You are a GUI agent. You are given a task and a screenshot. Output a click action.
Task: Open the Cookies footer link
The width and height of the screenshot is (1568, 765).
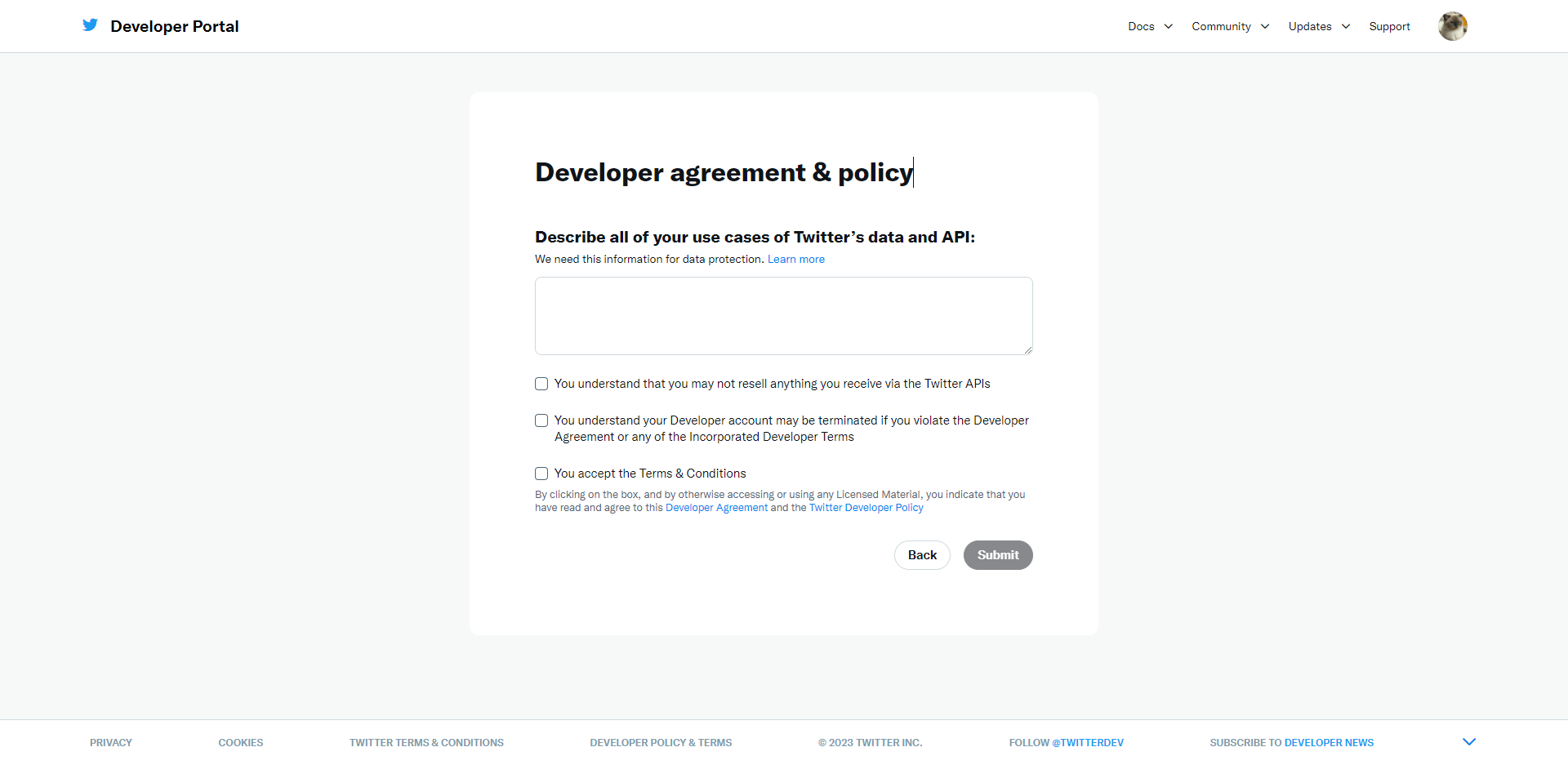(x=240, y=742)
